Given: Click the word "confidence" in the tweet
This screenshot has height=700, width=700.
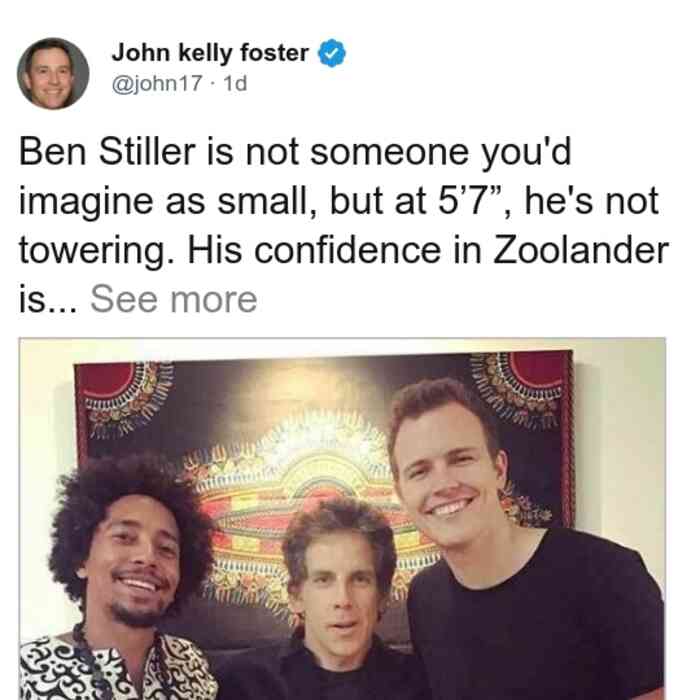Looking at the screenshot, I should coord(347,250).
